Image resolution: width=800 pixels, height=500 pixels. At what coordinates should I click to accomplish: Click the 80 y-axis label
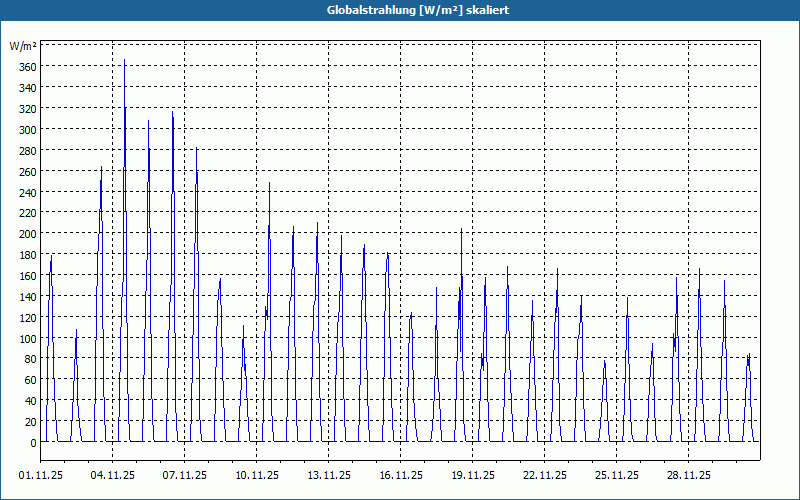click(31, 359)
